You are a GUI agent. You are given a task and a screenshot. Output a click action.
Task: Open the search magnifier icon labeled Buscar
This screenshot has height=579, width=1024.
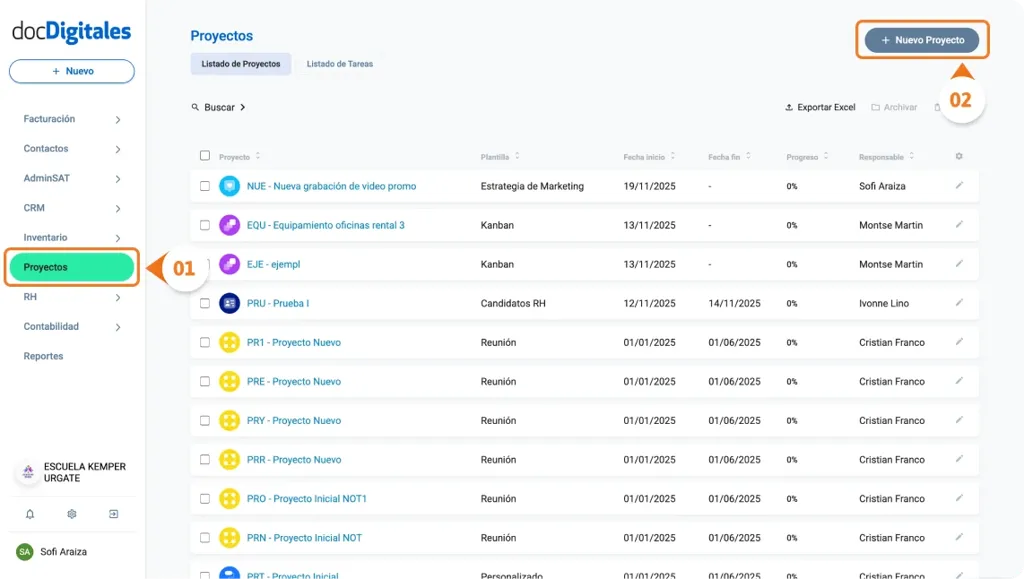click(195, 106)
